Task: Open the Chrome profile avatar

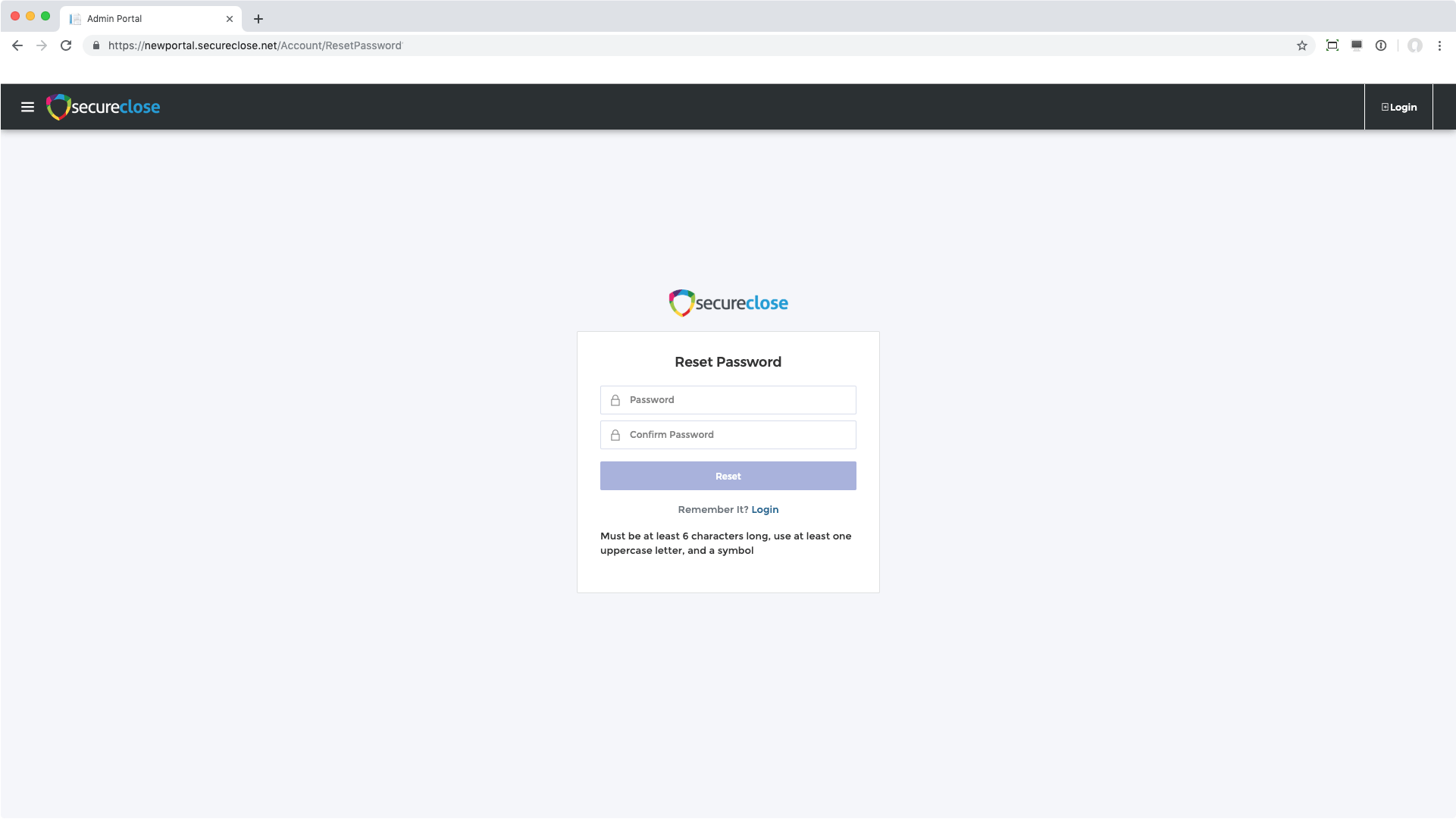Action: tap(1416, 45)
